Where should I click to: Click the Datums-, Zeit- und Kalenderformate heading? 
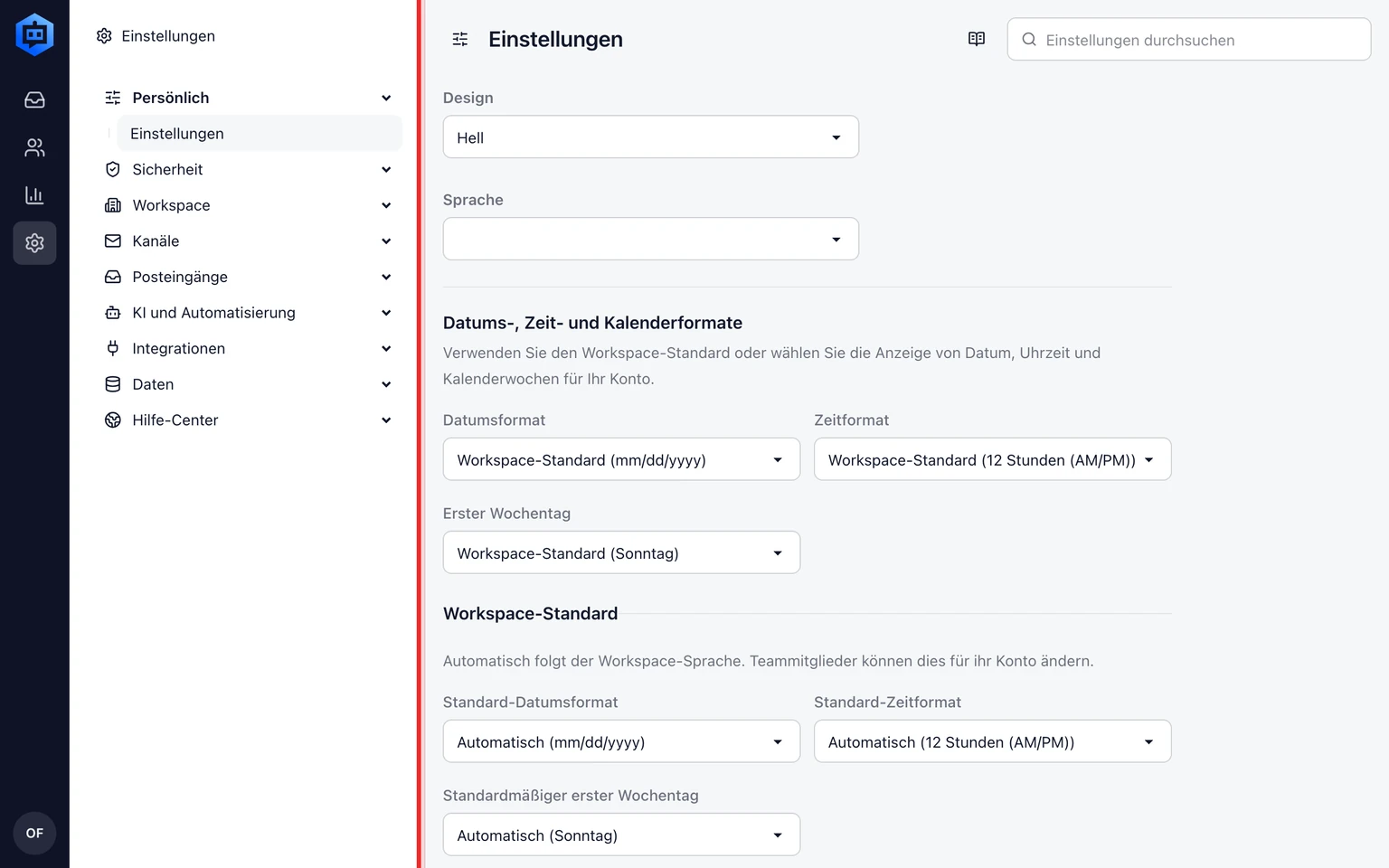pos(592,323)
